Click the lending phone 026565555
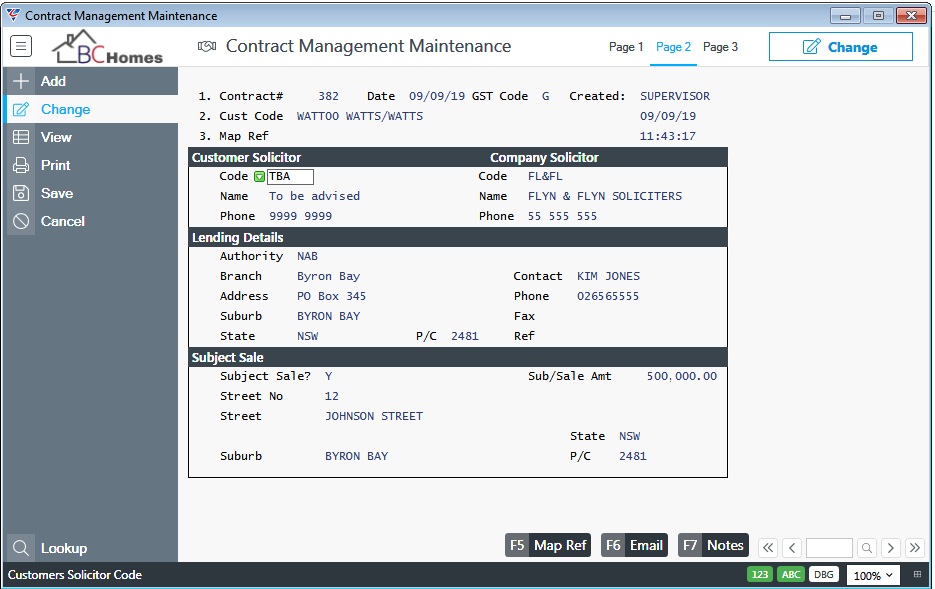The height and width of the screenshot is (589, 935). (x=608, y=296)
